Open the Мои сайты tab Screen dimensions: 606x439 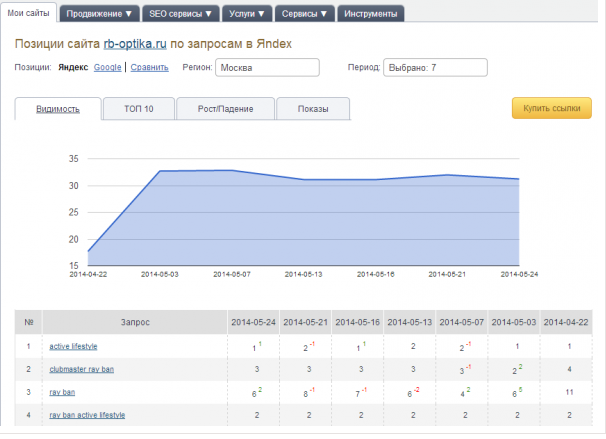pos(29,13)
